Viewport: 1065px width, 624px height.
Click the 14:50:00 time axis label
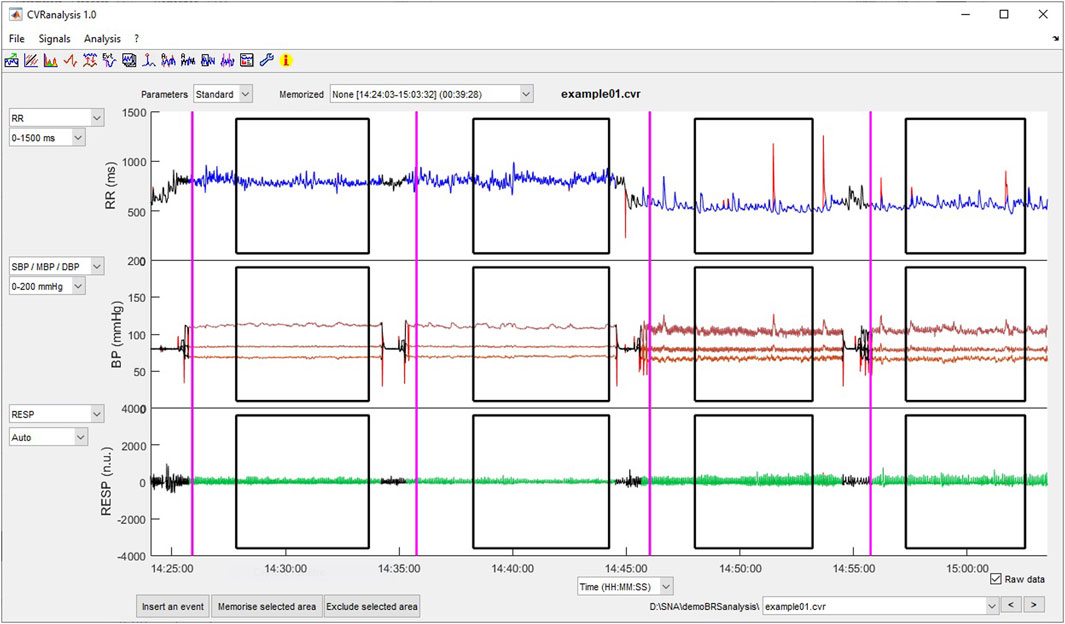click(740, 568)
